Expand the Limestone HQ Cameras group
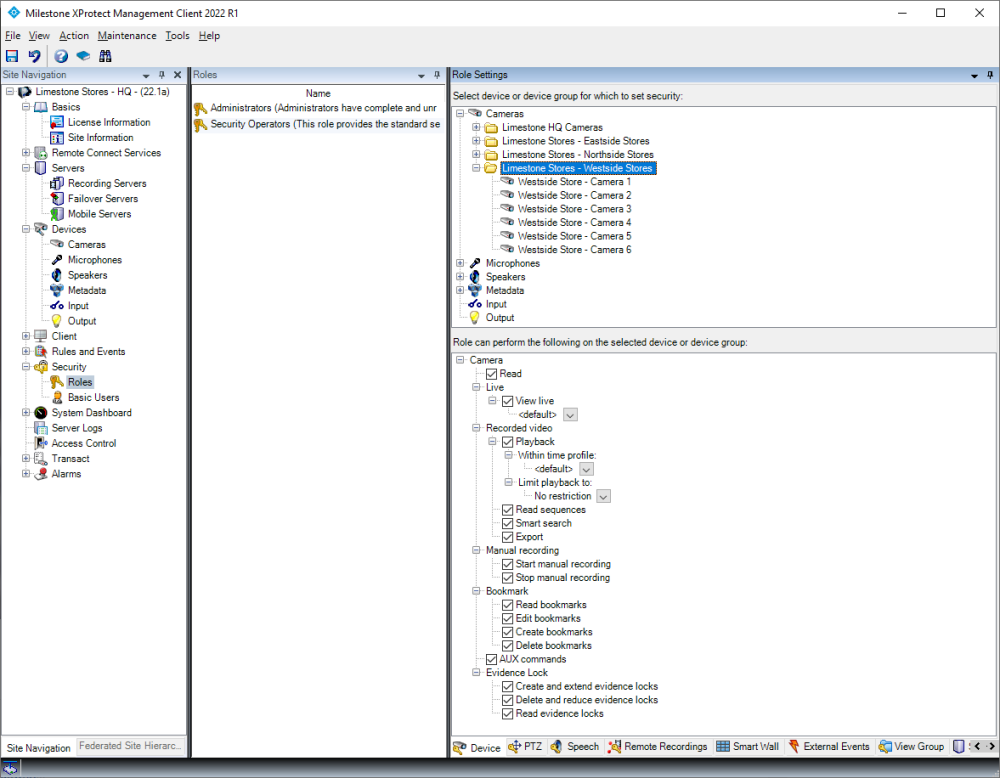 coord(477,128)
